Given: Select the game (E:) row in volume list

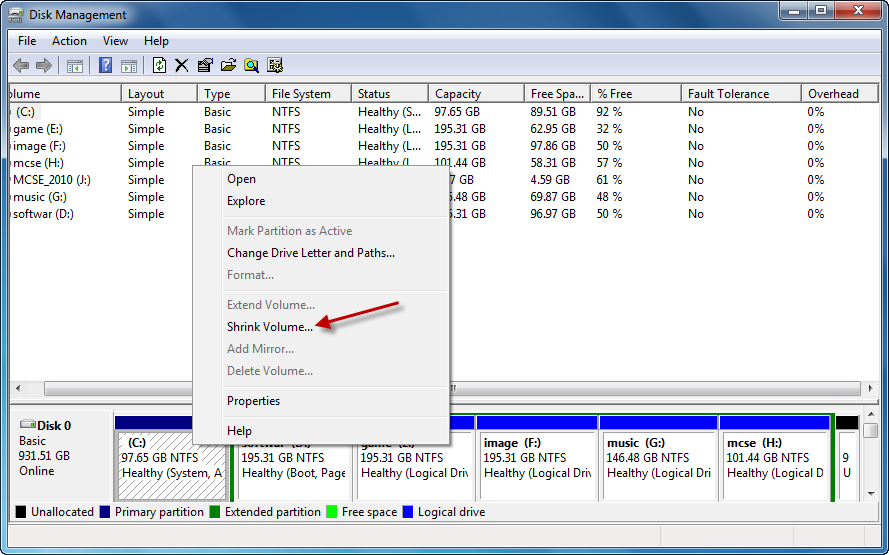Looking at the screenshot, I should [40, 129].
